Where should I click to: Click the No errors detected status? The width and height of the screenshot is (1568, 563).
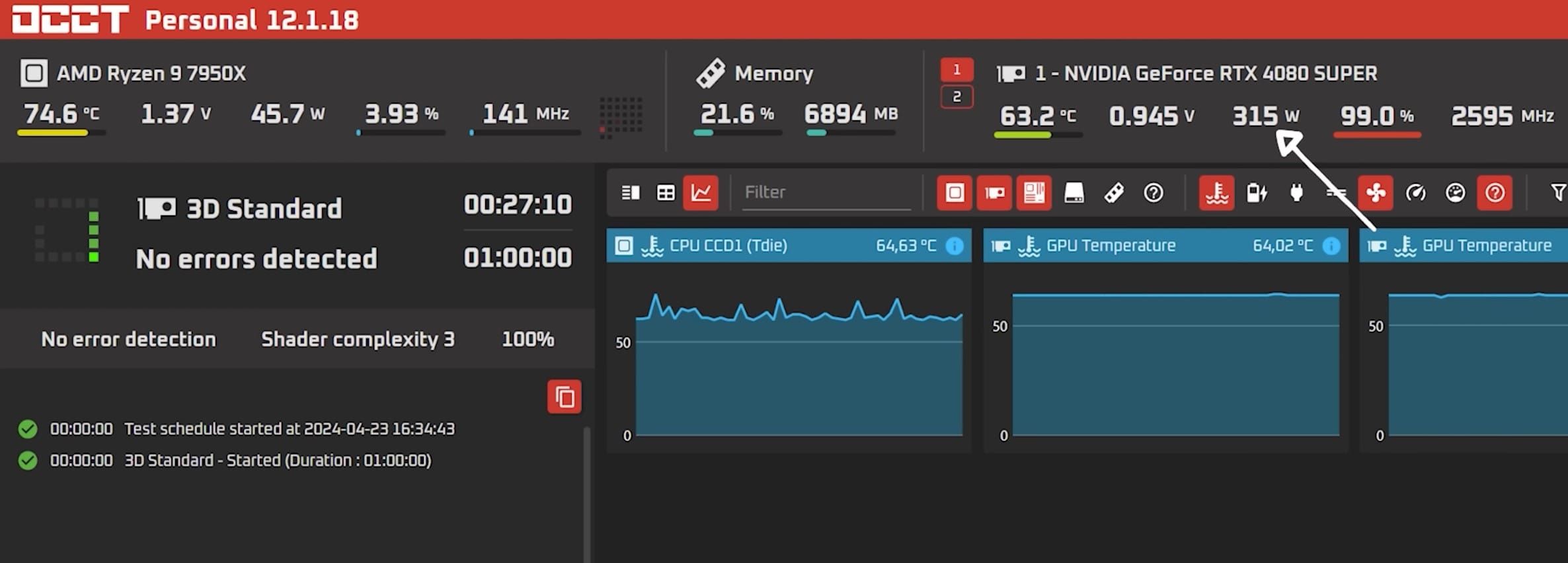pos(256,259)
